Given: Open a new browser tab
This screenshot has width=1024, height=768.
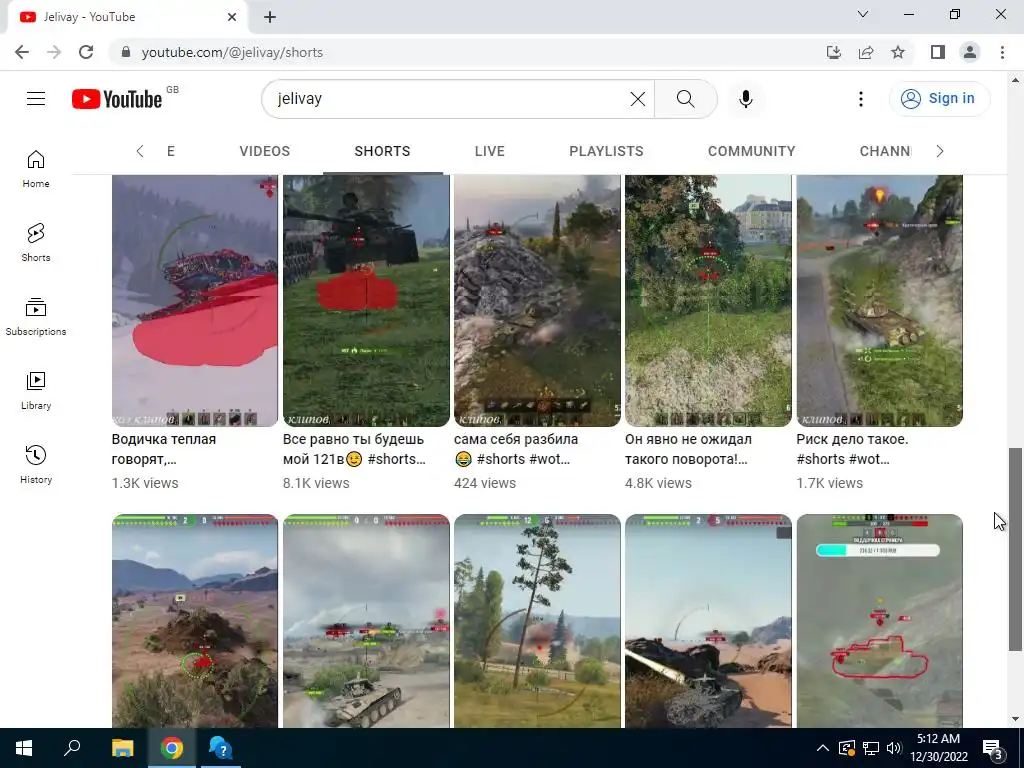Looking at the screenshot, I should click(270, 17).
